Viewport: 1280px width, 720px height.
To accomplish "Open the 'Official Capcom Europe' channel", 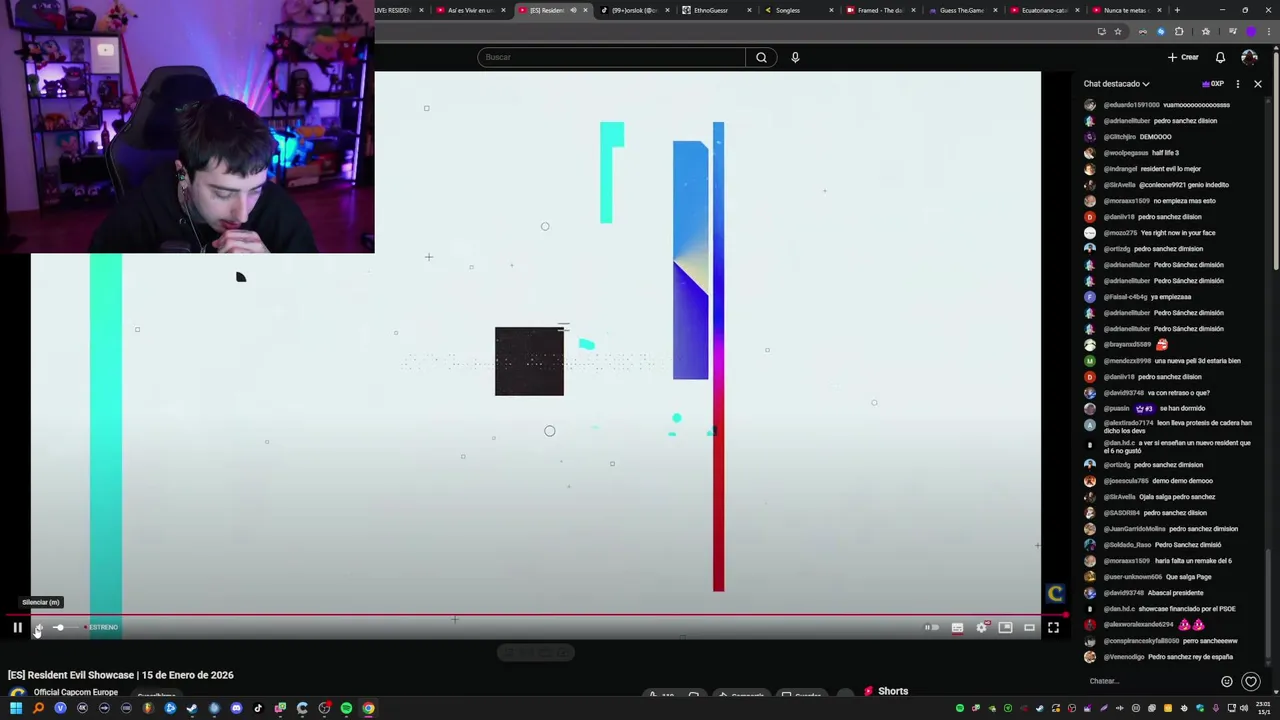I will tap(75, 692).
